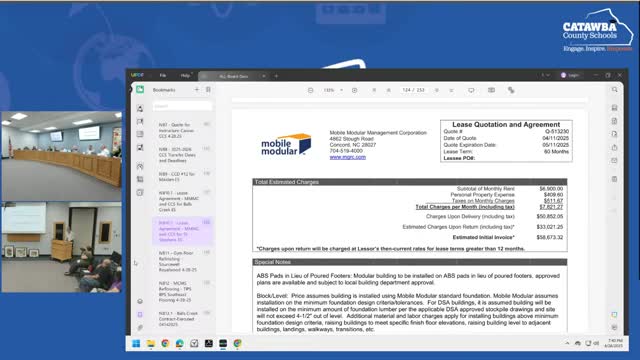The width and height of the screenshot is (640, 360).
Task: Open bookmark Gym Floor Refinishing Sourcewell
Action: (183, 261)
